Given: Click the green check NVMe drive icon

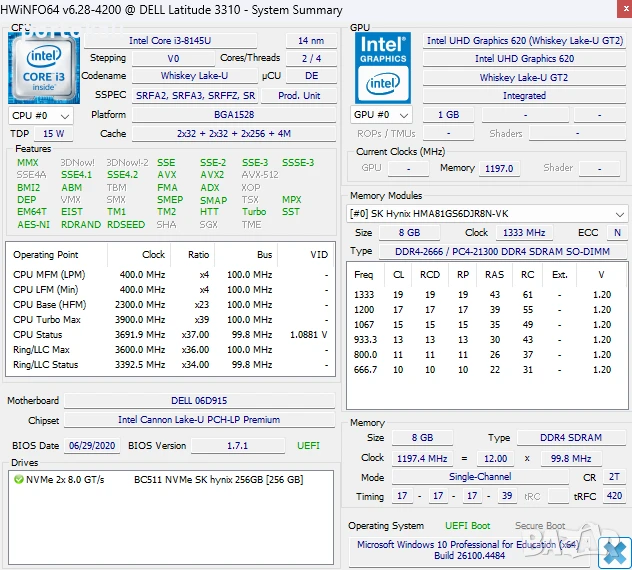Looking at the screenshot, I should 19,479.
